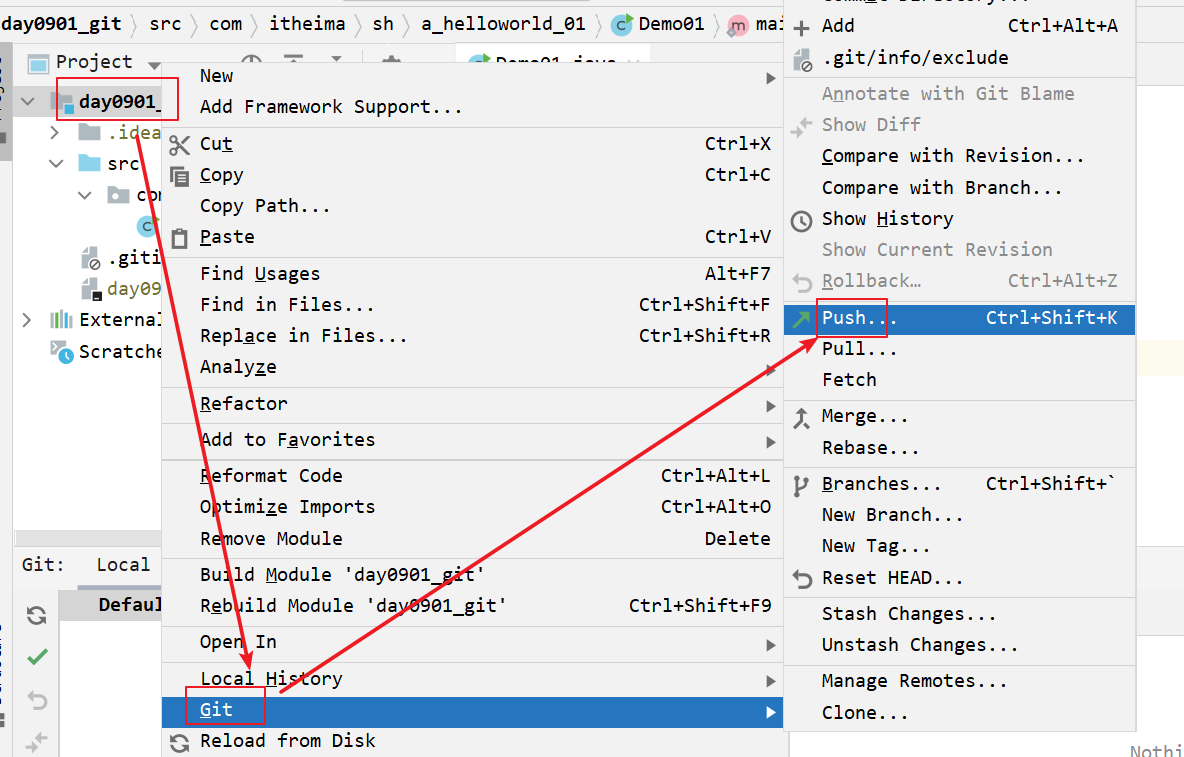Click the green checkmark commit icon

37,657
